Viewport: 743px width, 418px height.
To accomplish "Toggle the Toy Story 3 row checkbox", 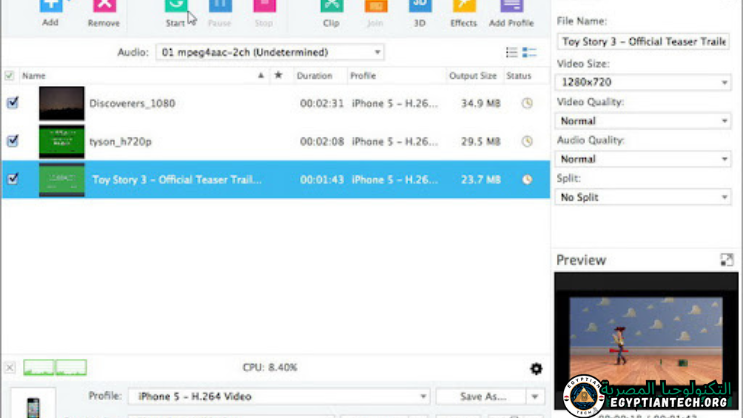I will click(x=12, y=179).
